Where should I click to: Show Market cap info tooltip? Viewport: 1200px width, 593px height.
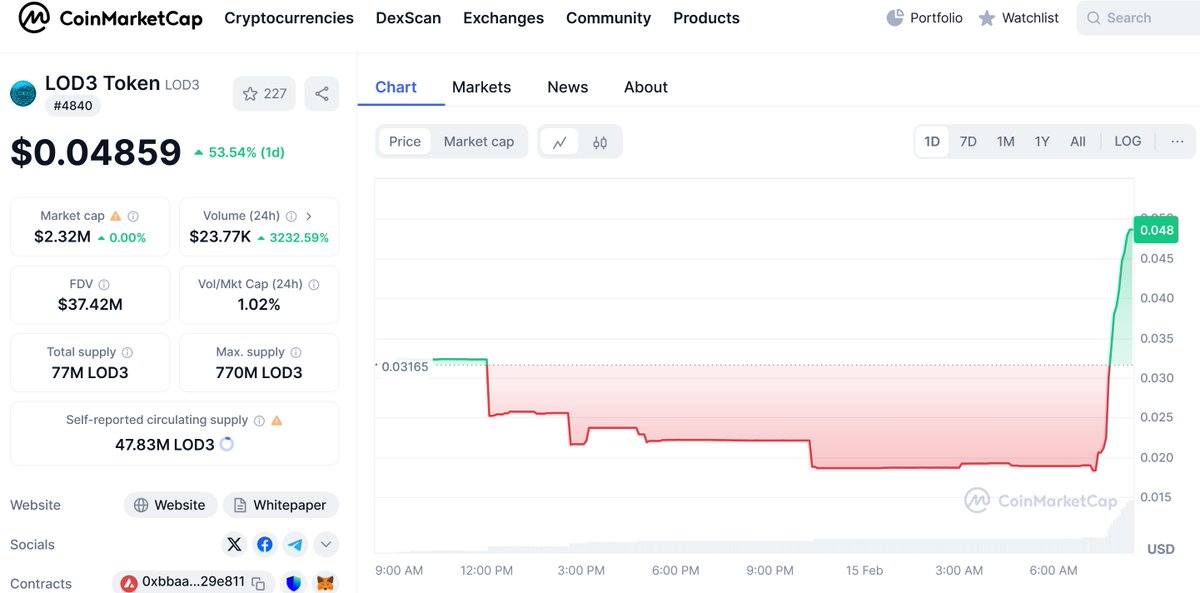(133, 216)
